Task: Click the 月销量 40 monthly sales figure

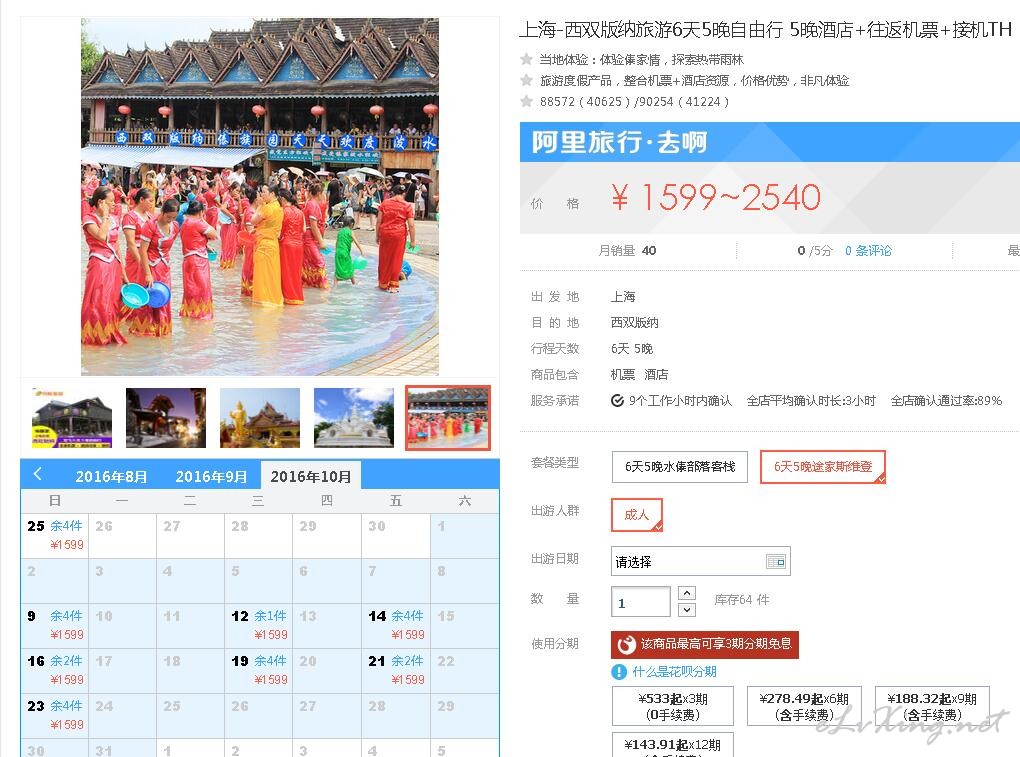Action: pos(627,250)
